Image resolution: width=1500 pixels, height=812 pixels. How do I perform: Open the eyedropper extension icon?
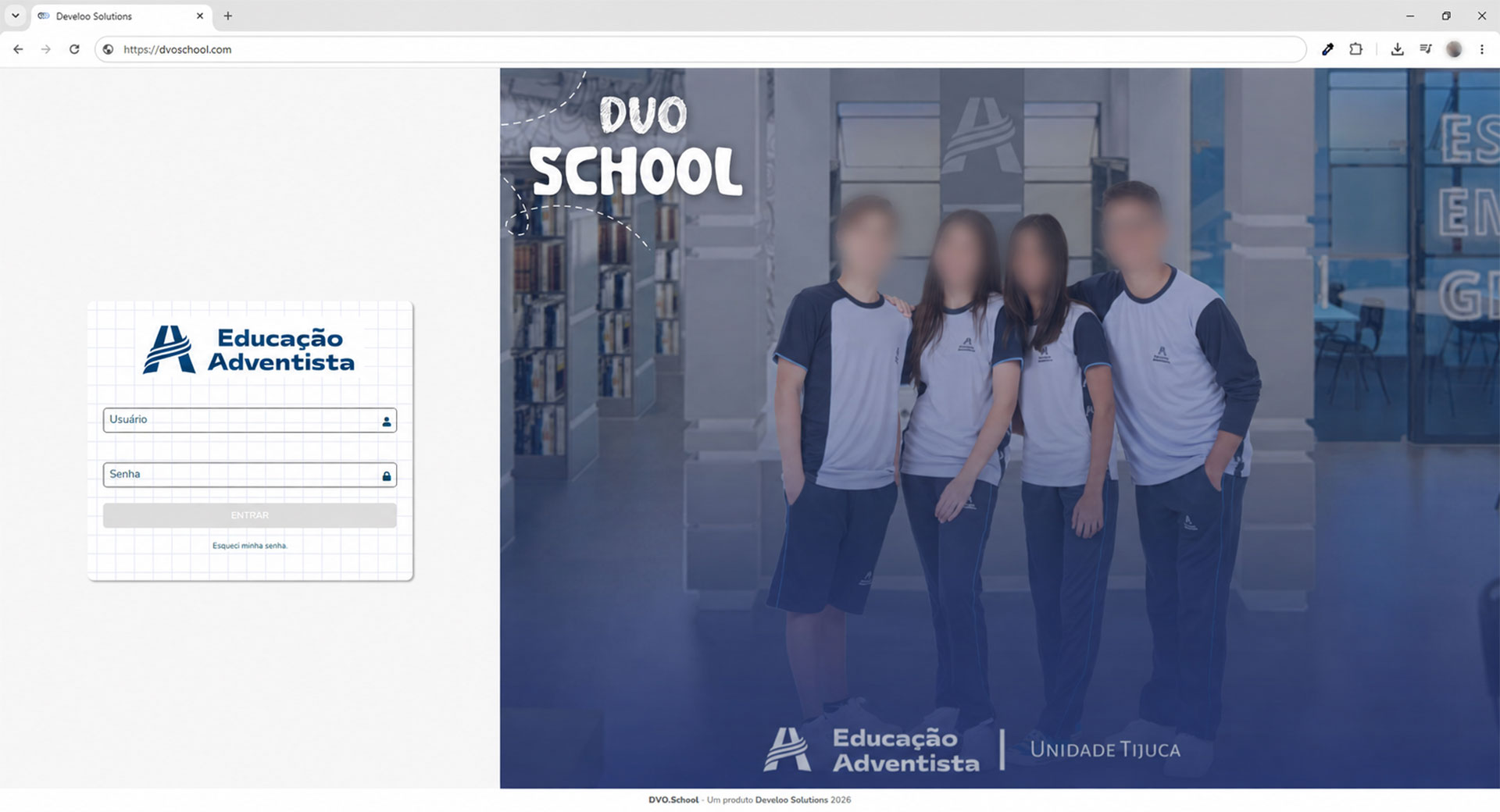[x=1327, y=49]
